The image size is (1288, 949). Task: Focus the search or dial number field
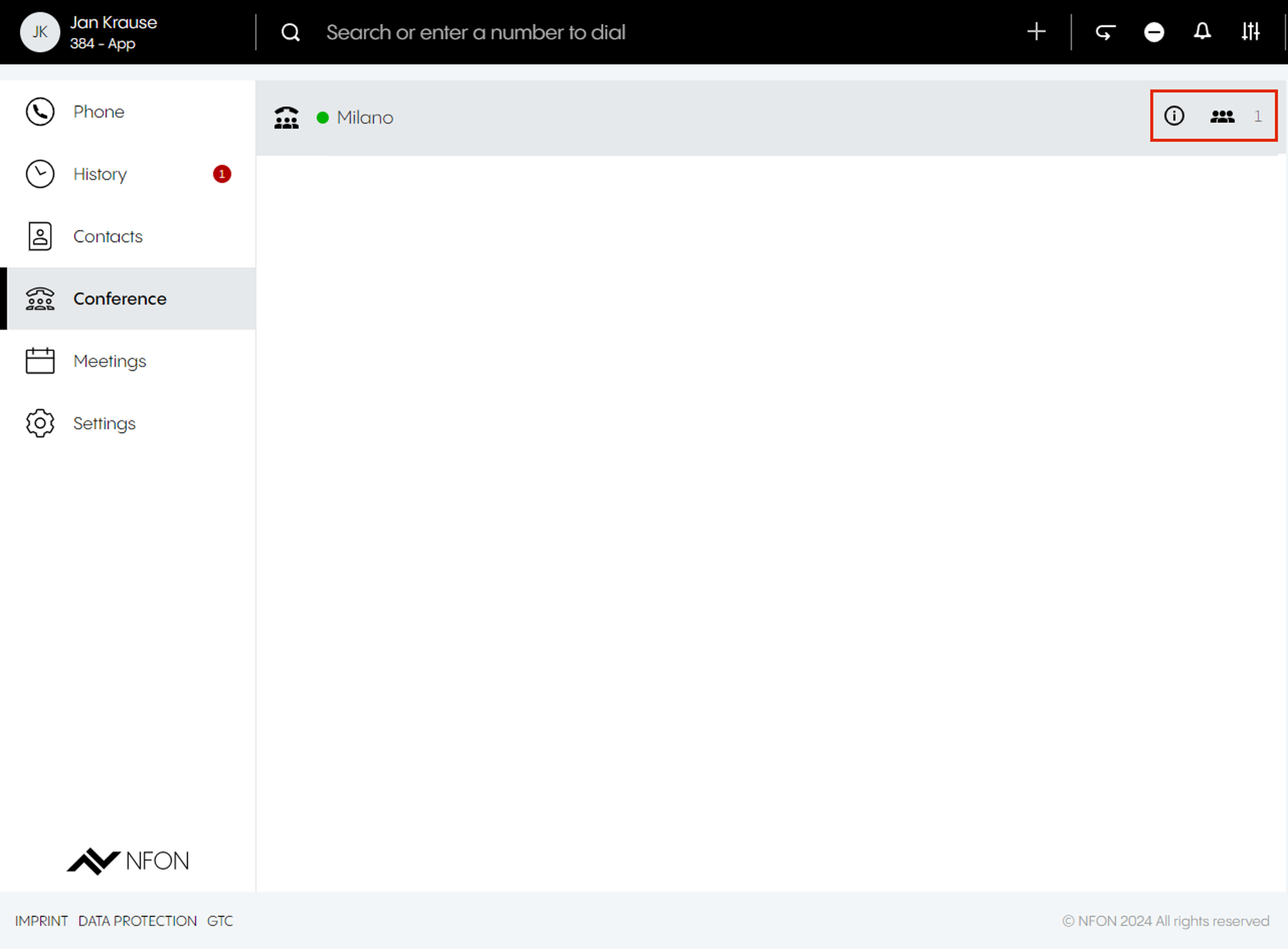point(475,32)
